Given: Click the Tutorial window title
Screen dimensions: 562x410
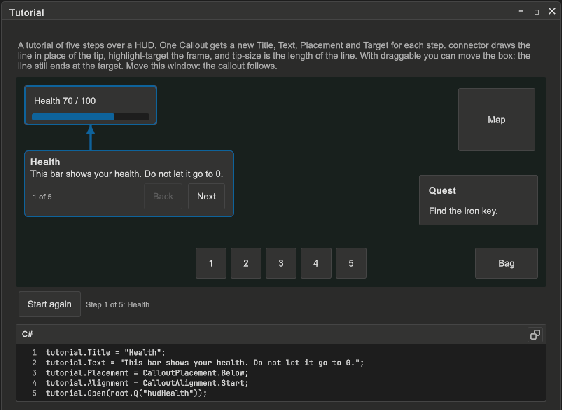Looking at the screenshot, I should [27, 13].
